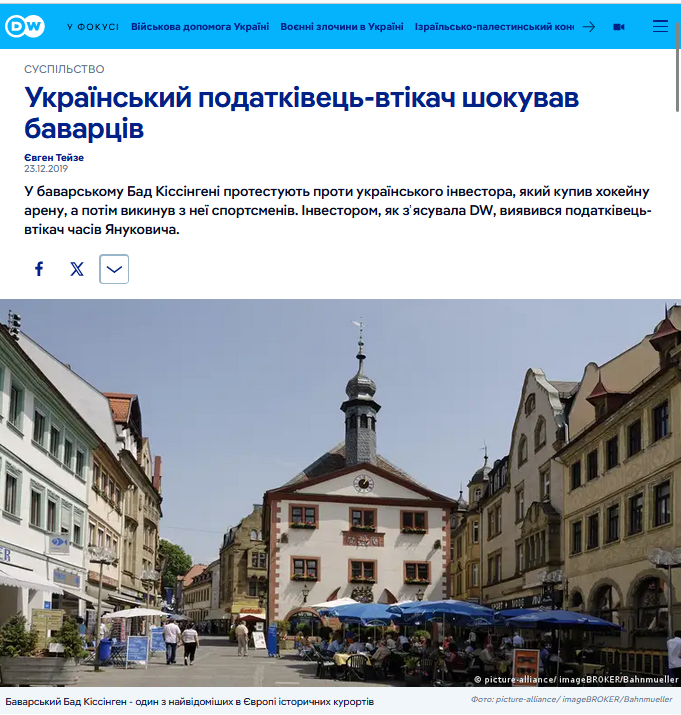This screenshot has height=715, width=681.
Task: Share the article on X
Action: [x=77, y=269]
